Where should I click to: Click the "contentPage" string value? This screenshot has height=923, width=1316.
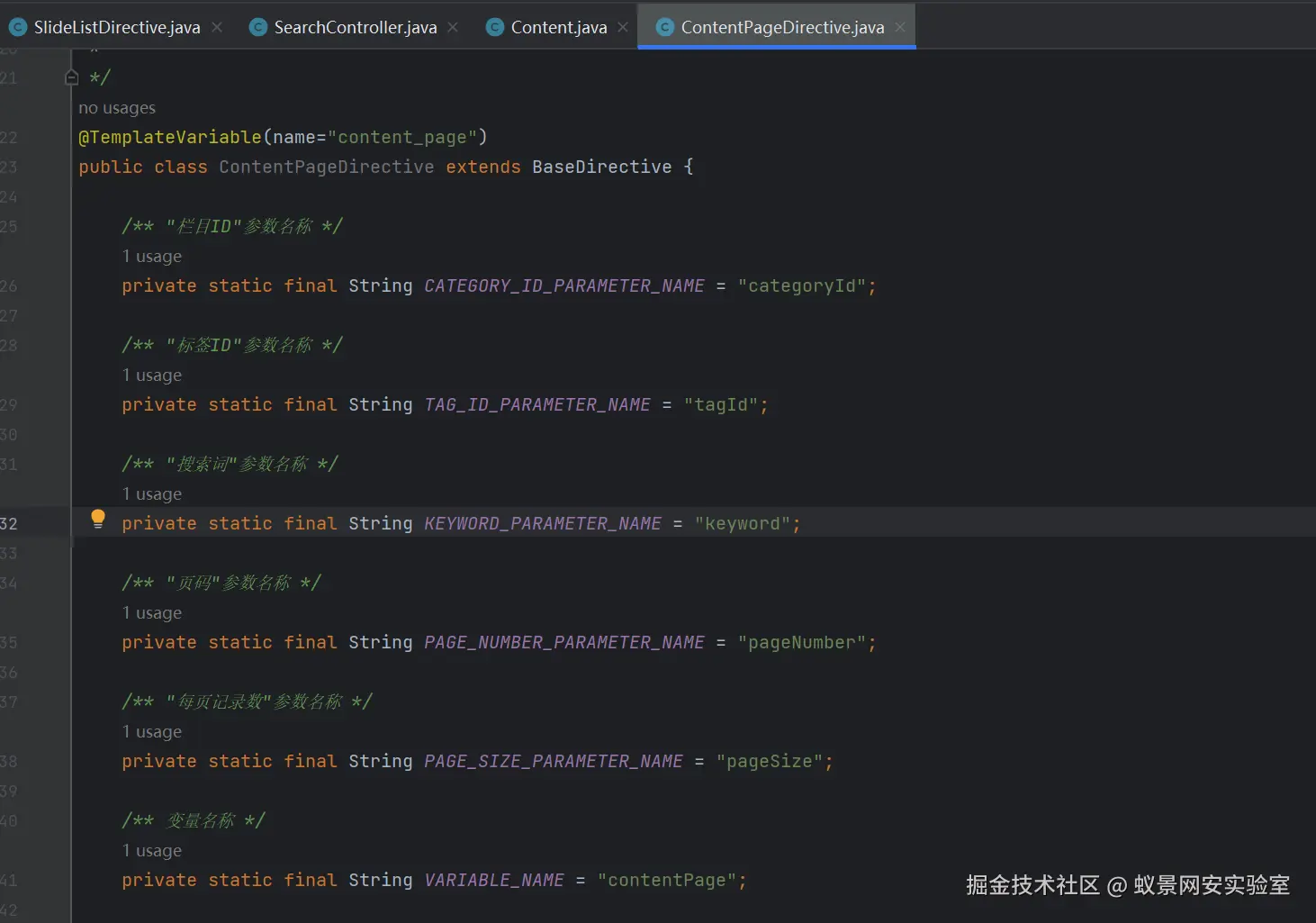[x=667, y=880]
